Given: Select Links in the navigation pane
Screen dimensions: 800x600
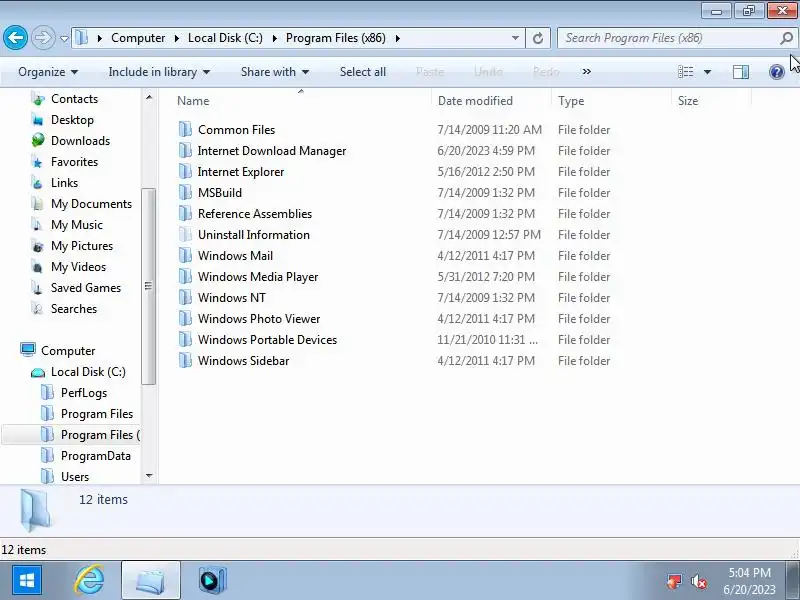Looking at the screenshot, I should pyautogui.click(x=64, y=183).
